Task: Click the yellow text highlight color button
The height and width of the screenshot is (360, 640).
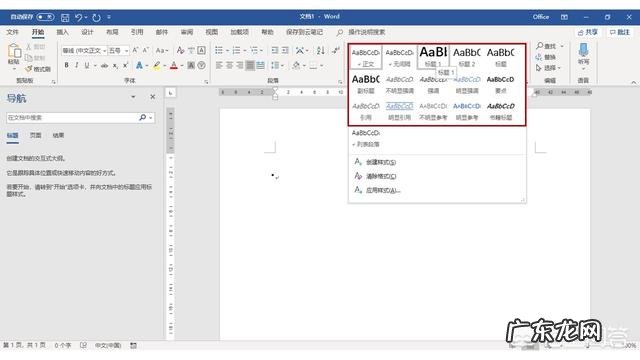Action: [156, 65]
